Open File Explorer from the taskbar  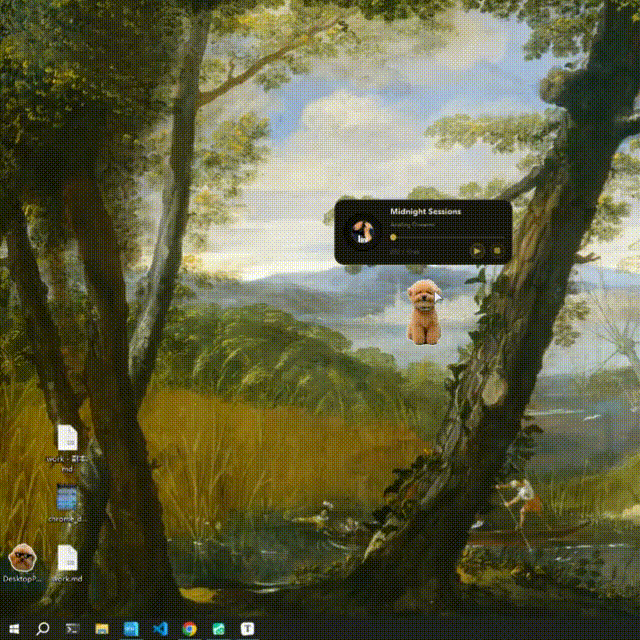[102, 629]
